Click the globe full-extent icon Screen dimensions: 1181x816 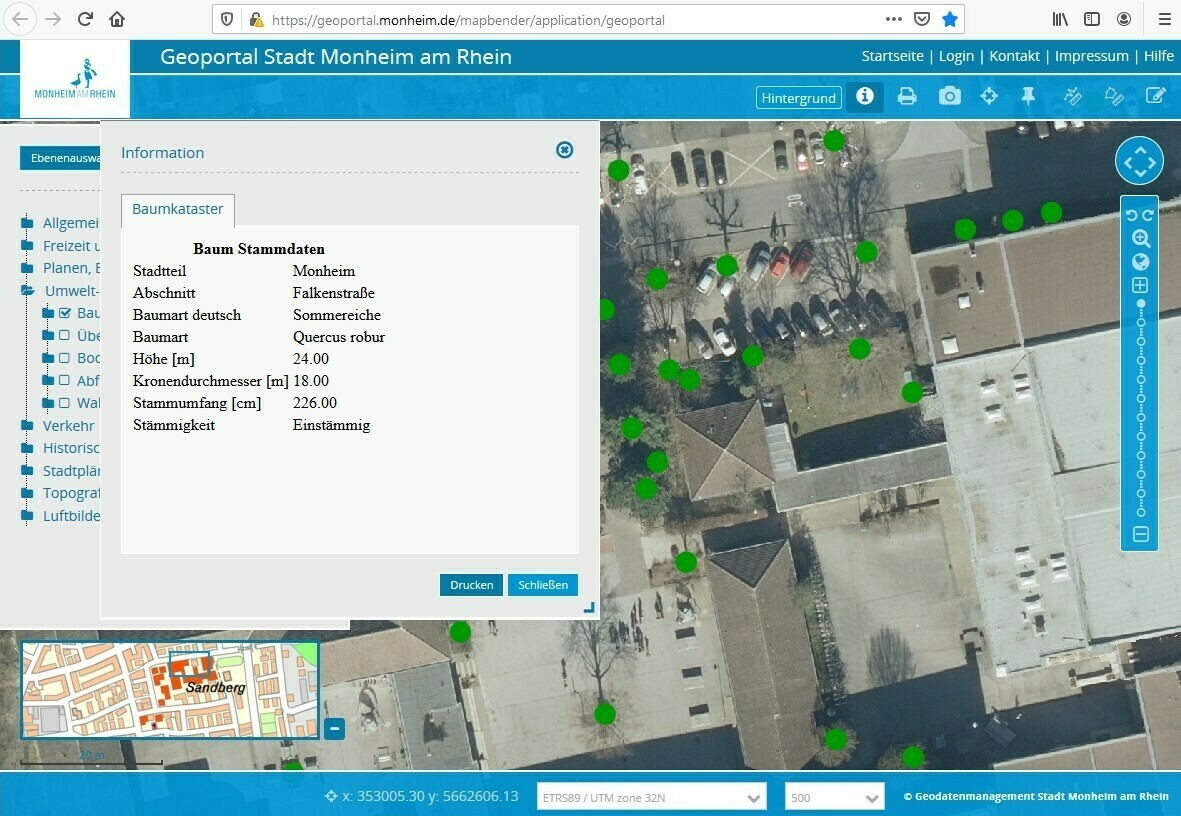(x=1140, y=262)
